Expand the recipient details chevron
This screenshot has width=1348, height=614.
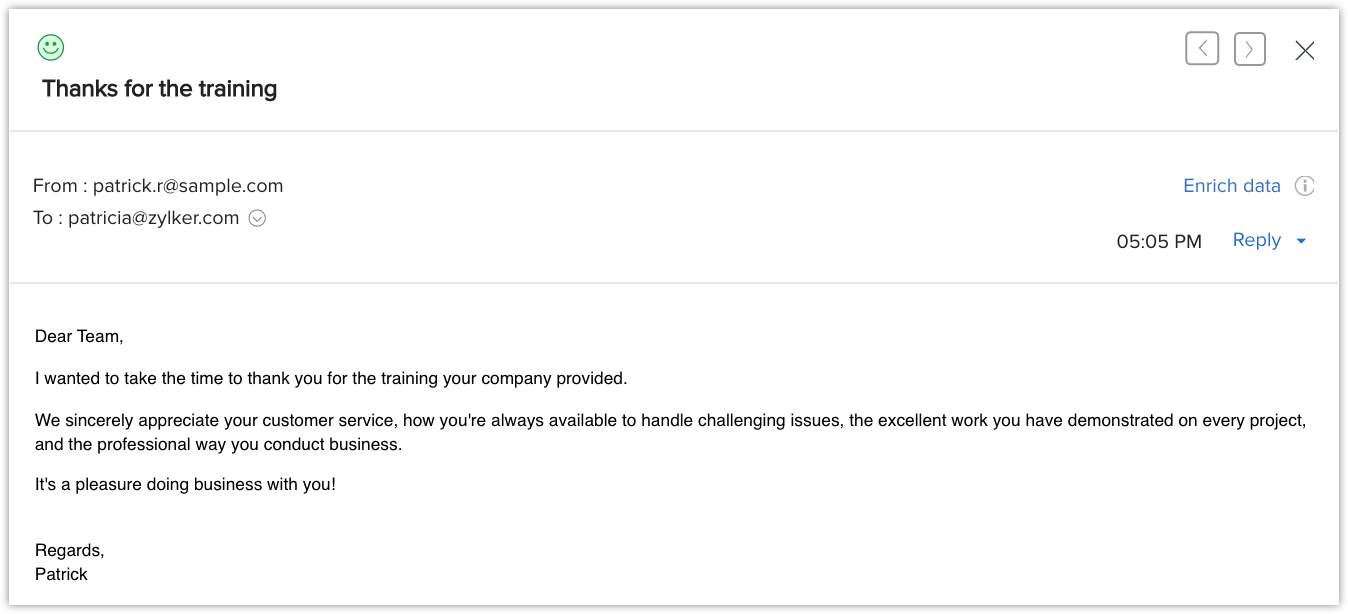257,218
